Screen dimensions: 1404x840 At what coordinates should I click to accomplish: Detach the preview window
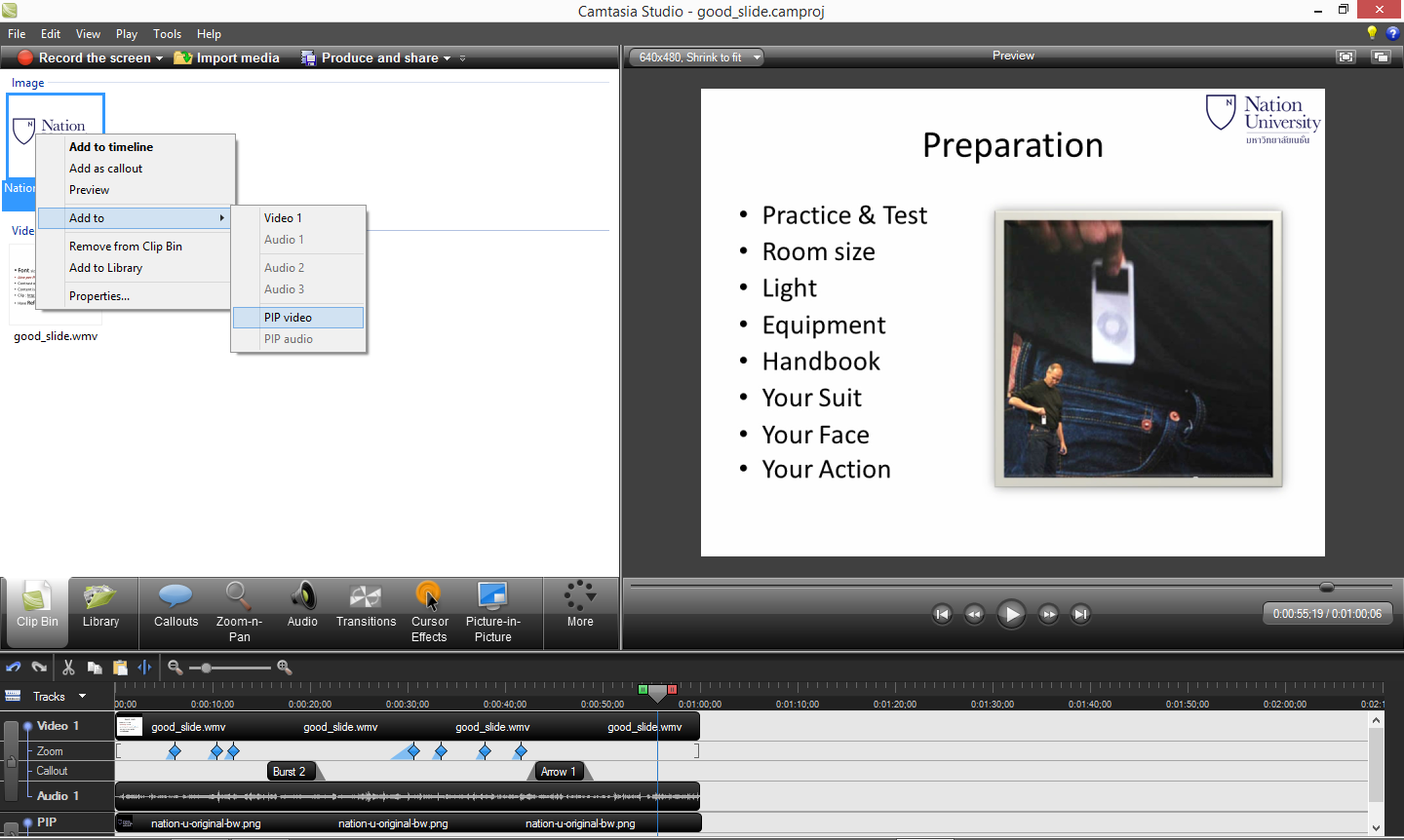click(x=1381, y=57)
